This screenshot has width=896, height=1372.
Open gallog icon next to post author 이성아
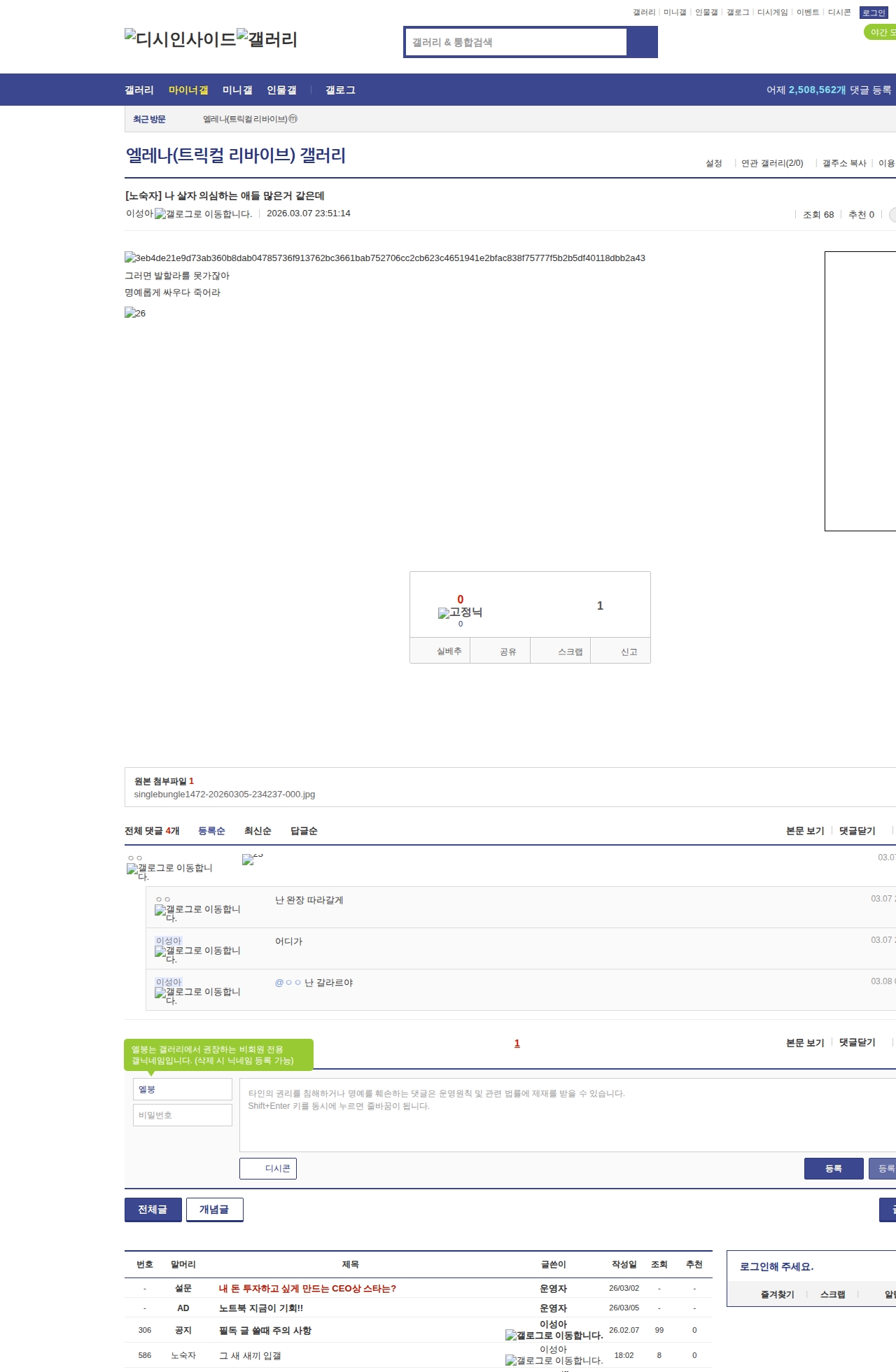pos(203,214)
